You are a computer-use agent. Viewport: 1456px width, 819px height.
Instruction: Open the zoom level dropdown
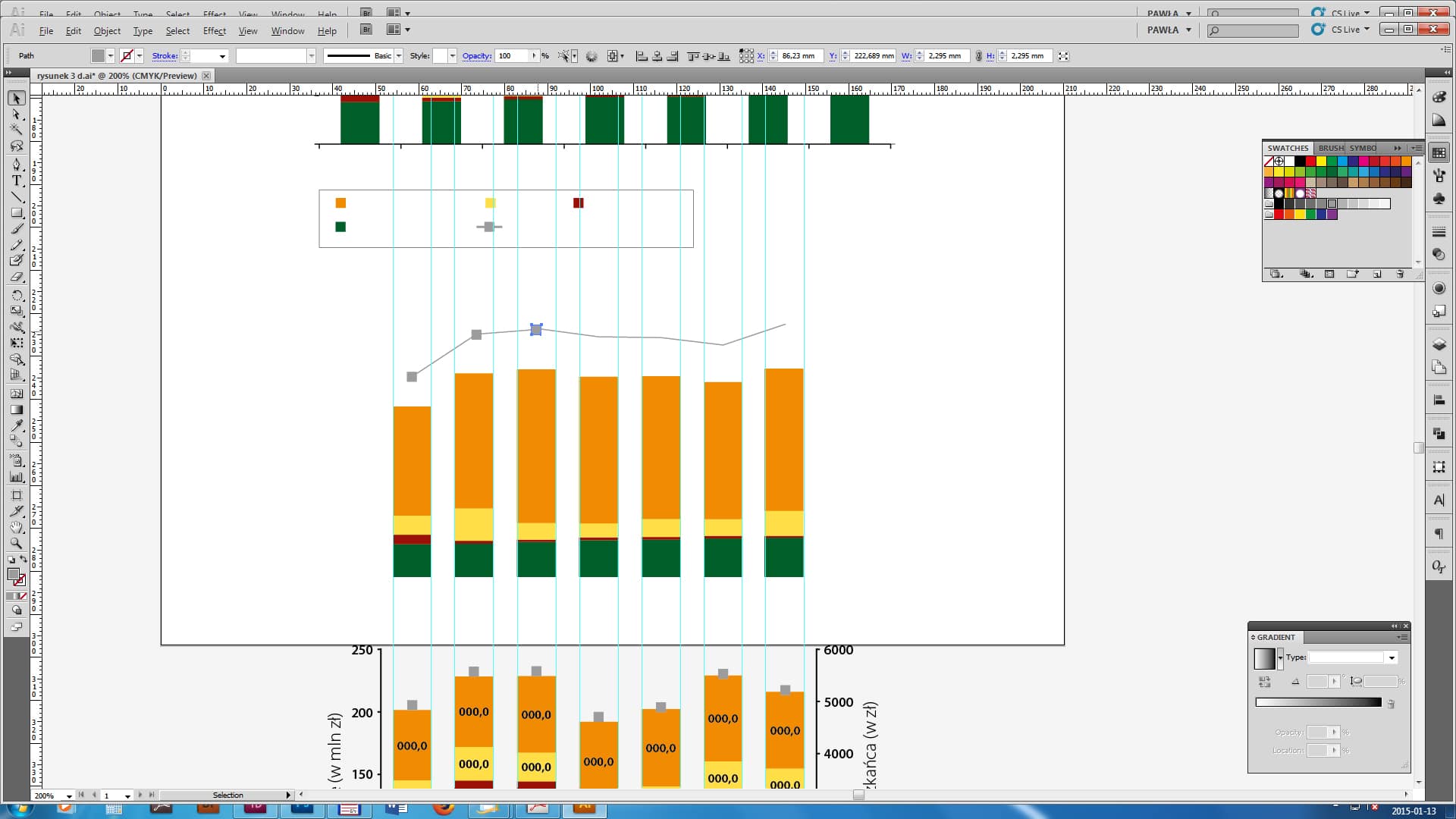69,796
